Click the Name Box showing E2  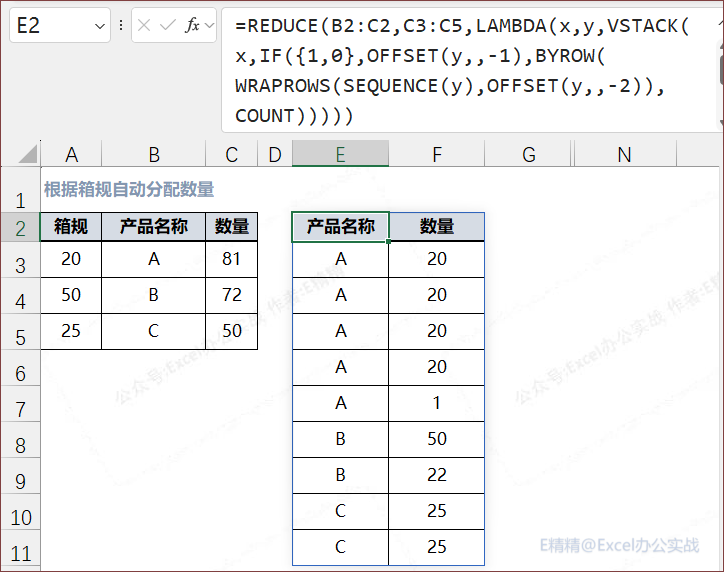(60, 25)
